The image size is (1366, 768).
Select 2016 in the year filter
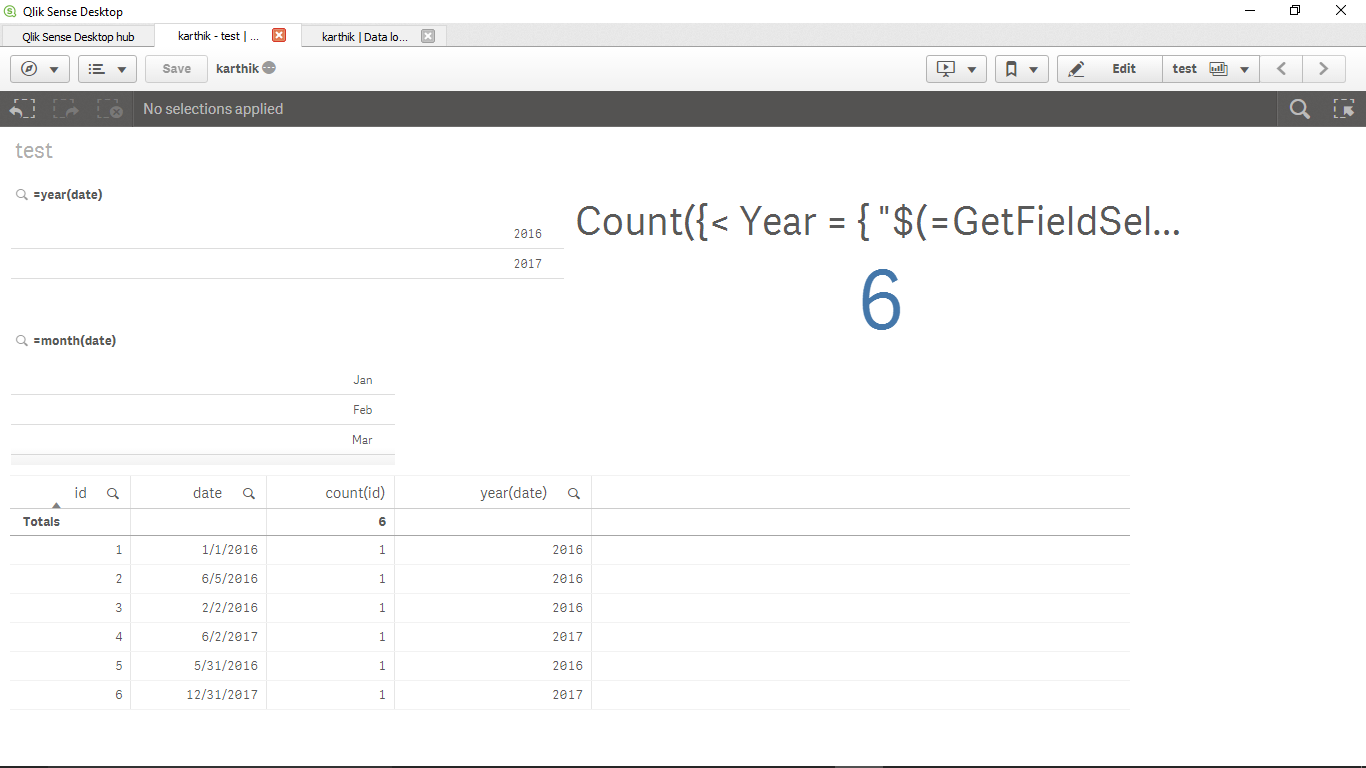(x=287, y=234)
